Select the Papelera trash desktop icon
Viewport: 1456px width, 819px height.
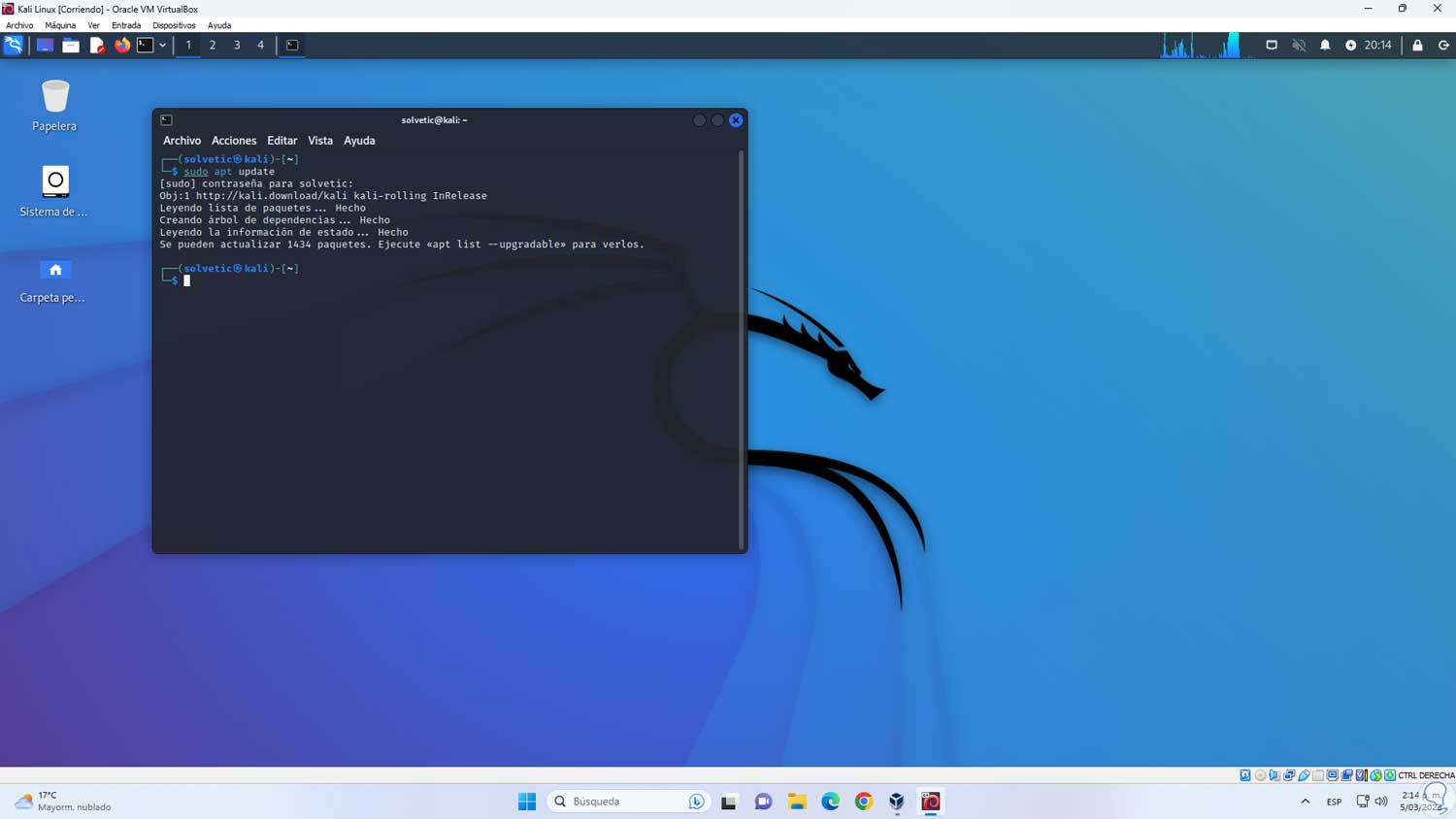coord(54,106)
